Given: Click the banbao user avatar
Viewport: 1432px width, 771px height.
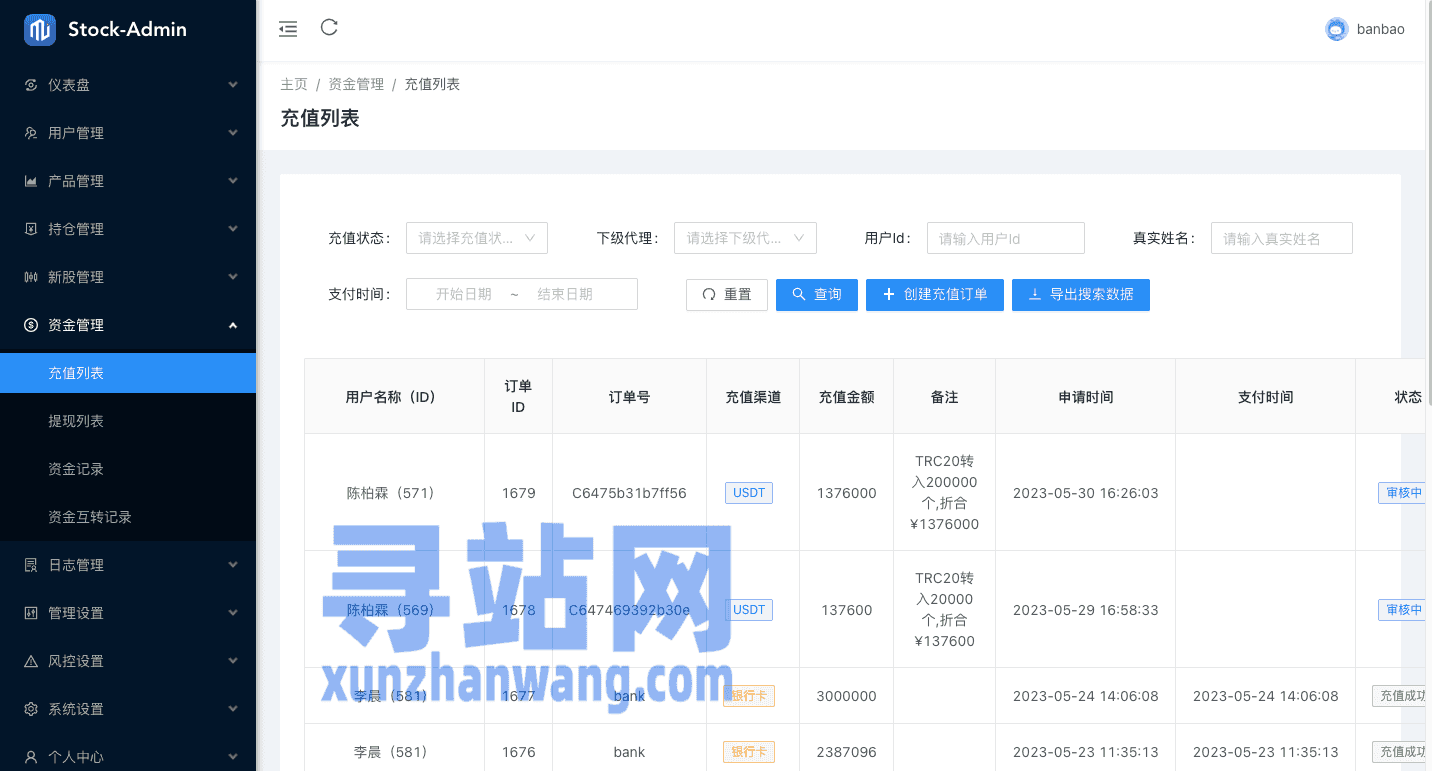Looking at the screenshot, I should [1337, 29].
